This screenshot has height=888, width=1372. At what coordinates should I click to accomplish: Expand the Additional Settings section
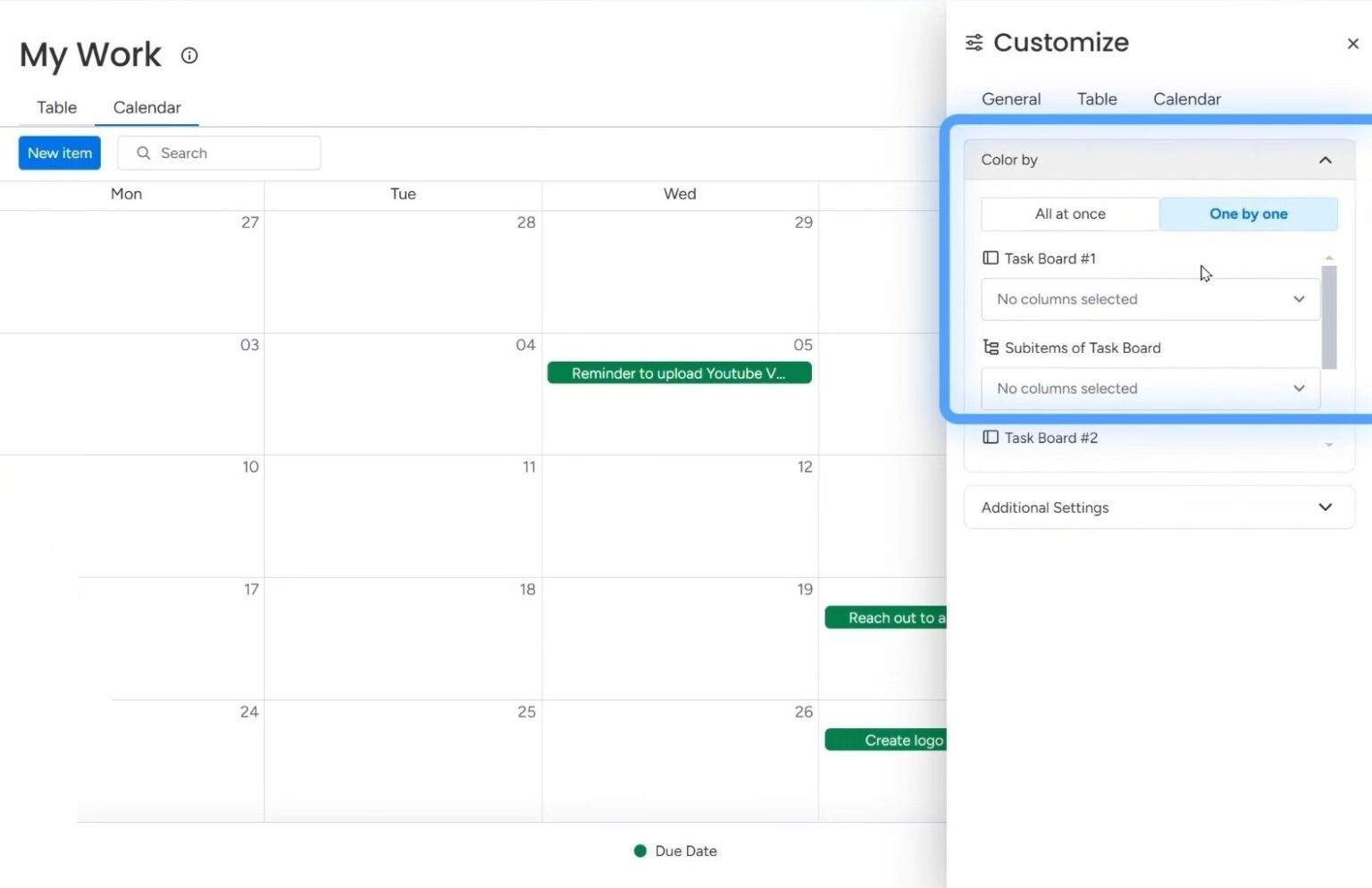click(1325, 507)
